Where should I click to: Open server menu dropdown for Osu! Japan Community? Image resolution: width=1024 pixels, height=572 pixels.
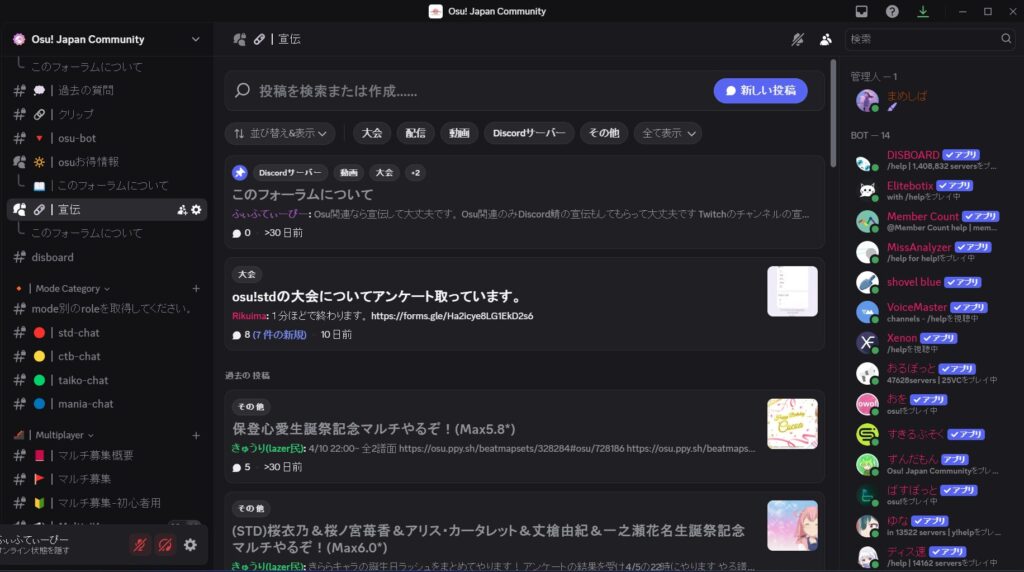[x=195, y=39]
